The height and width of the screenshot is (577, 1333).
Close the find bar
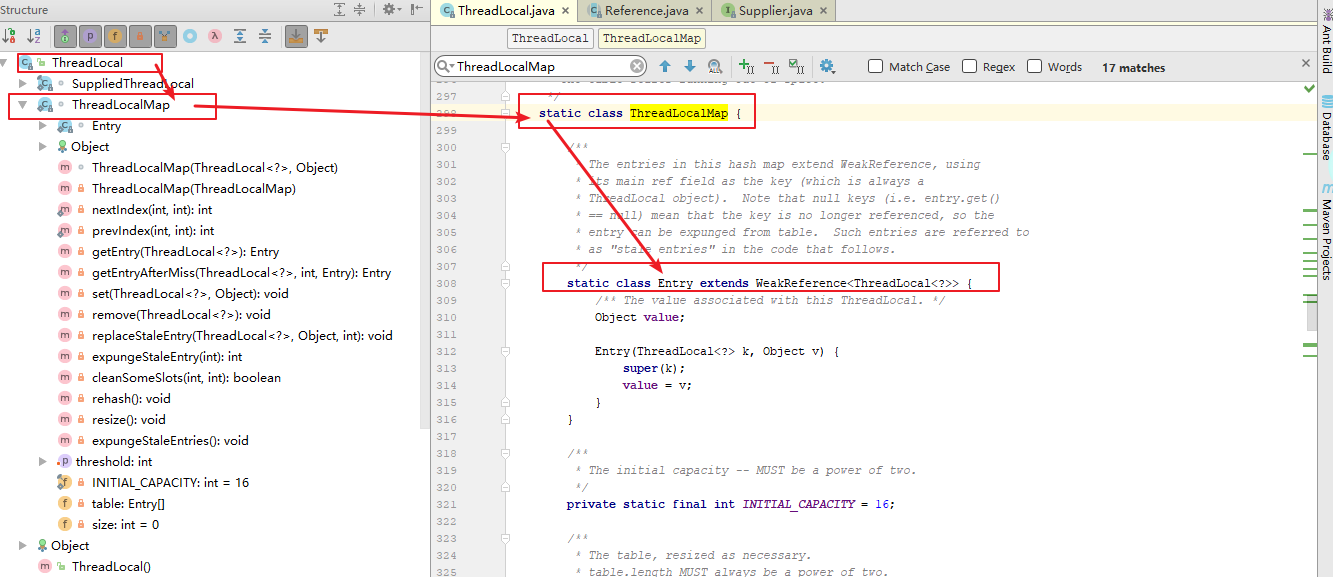point(1305,63)
